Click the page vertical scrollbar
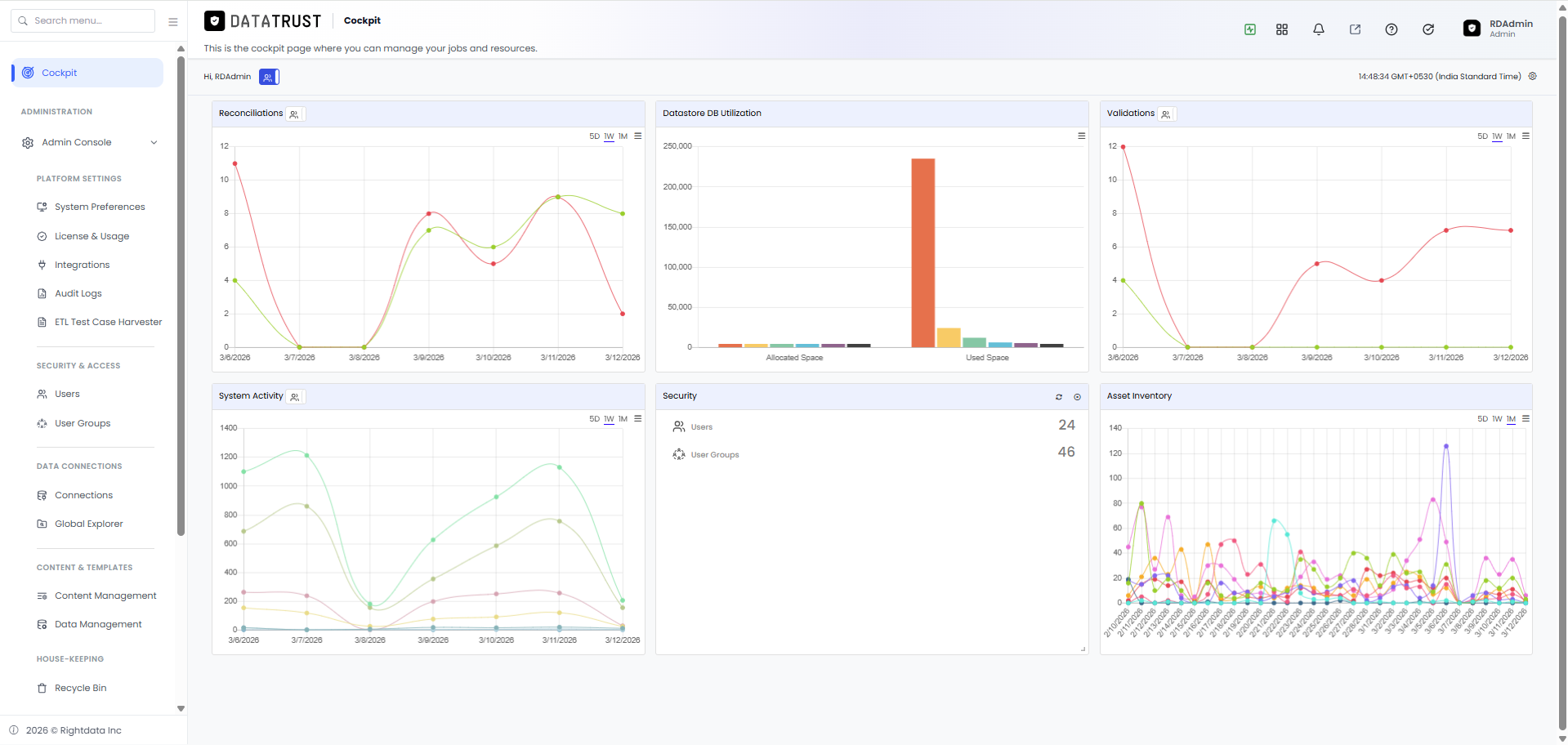The image size is (1568, 745). (1562, 372)
